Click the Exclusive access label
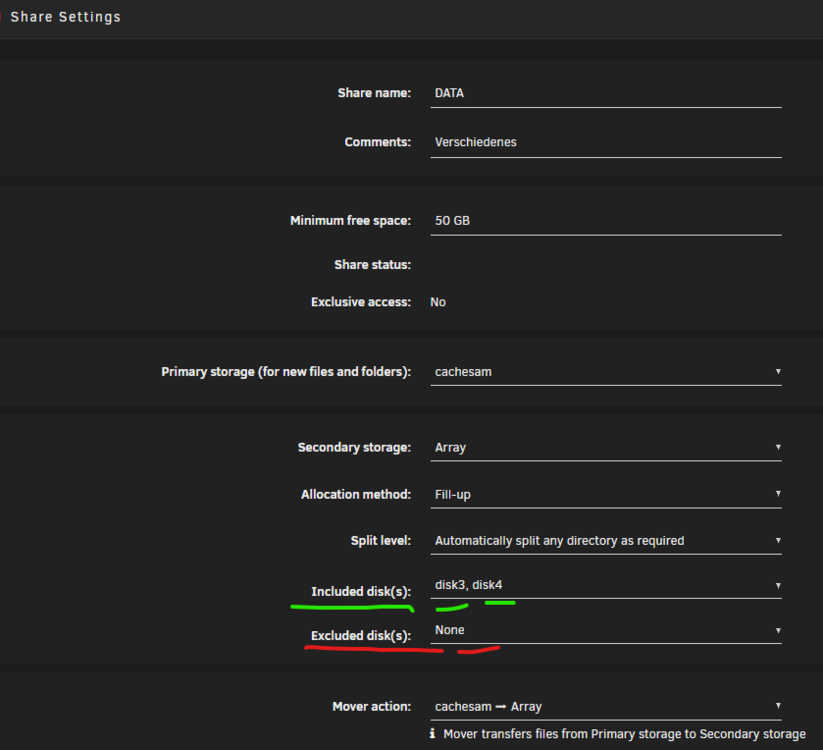The image size is (823, 750). 361,302
